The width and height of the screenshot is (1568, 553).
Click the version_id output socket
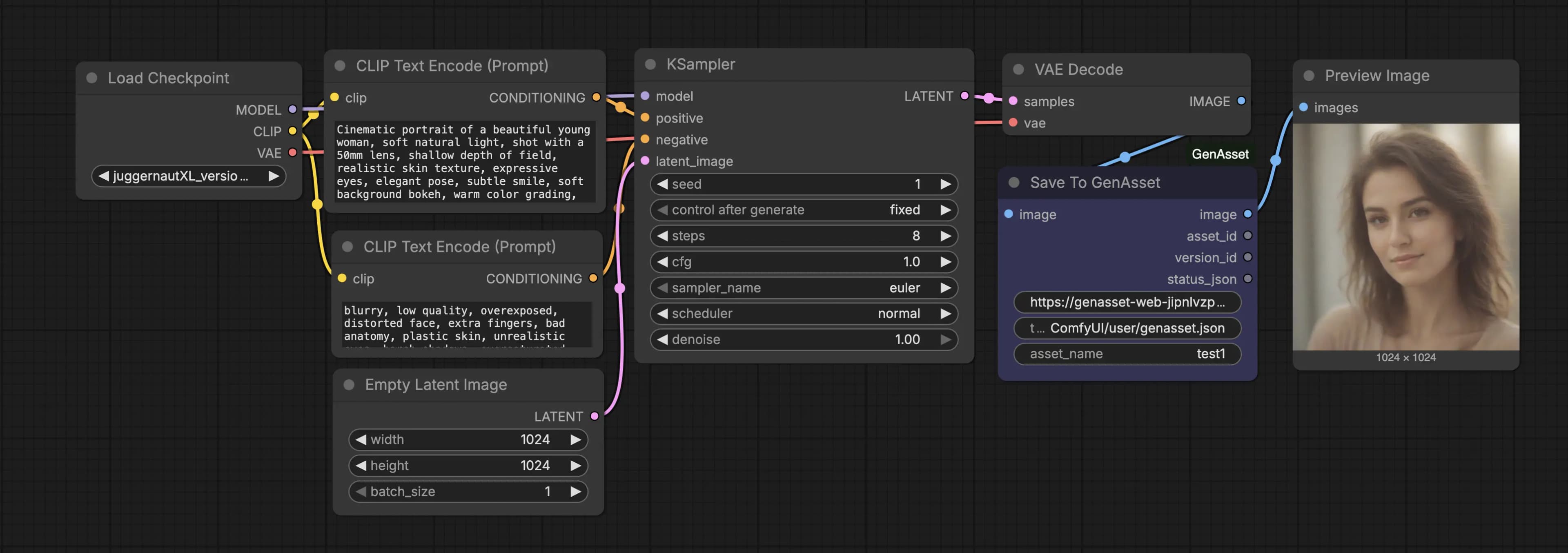pos(1248,257)
